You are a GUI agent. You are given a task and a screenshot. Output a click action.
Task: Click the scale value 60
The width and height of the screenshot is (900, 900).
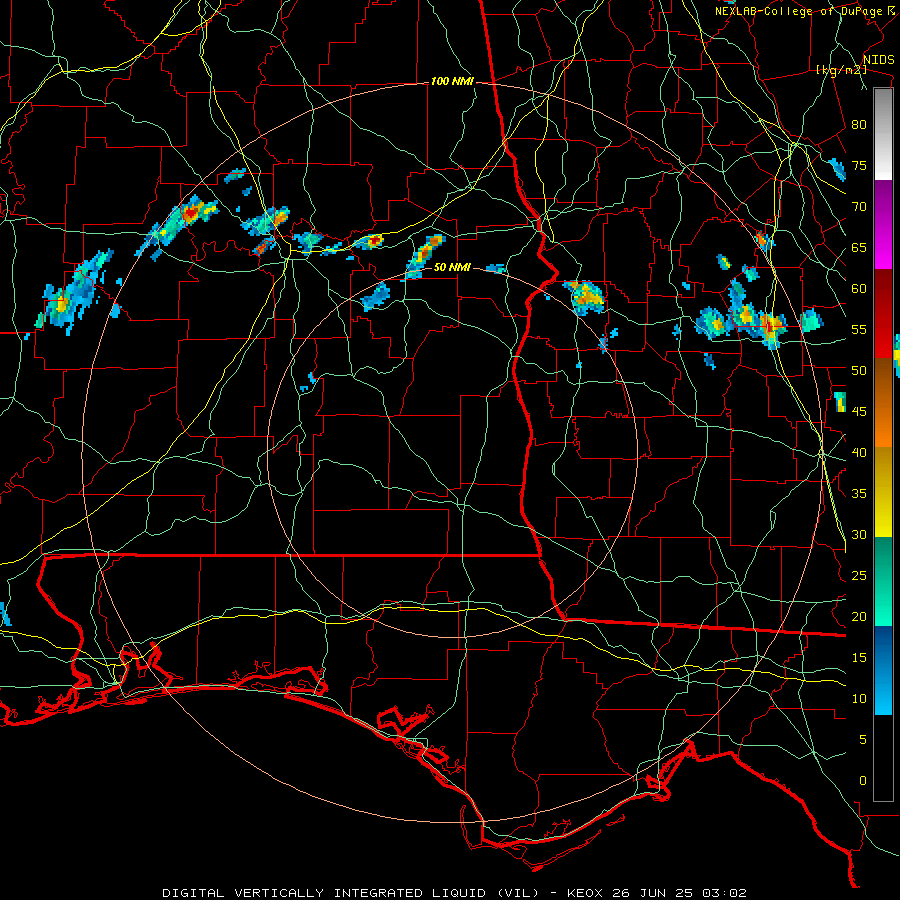coord(859,289)
